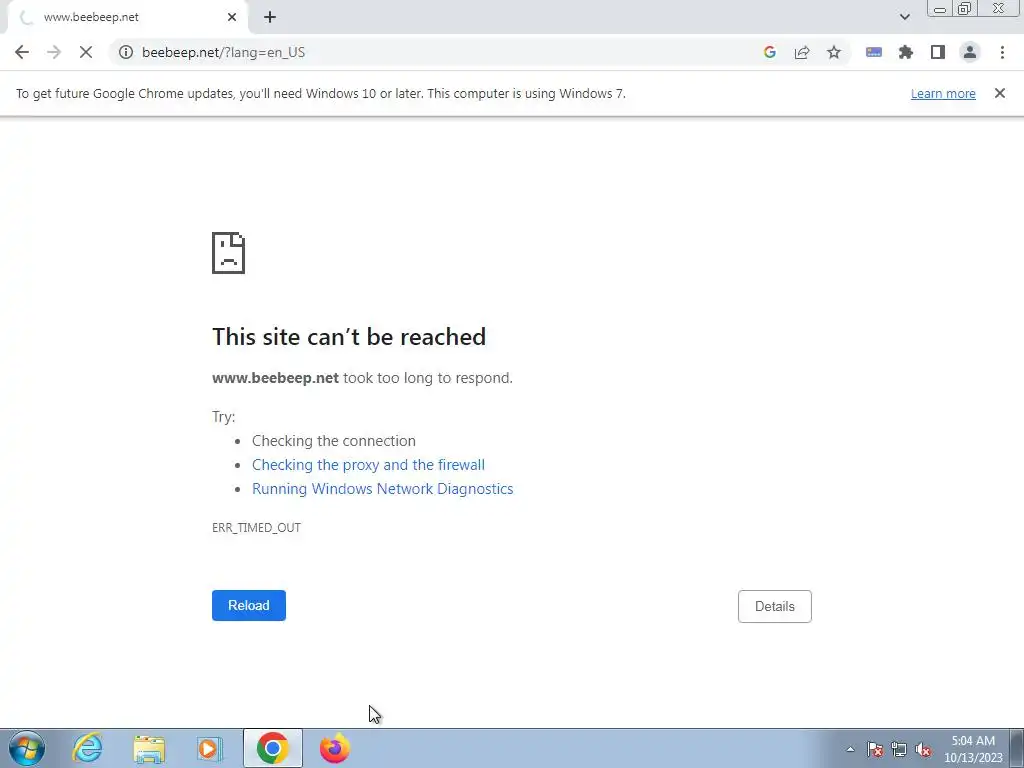Dismiss the Chrome update infobar
The height and width of the screenshot is (768, 1024).
click(999, 93)
